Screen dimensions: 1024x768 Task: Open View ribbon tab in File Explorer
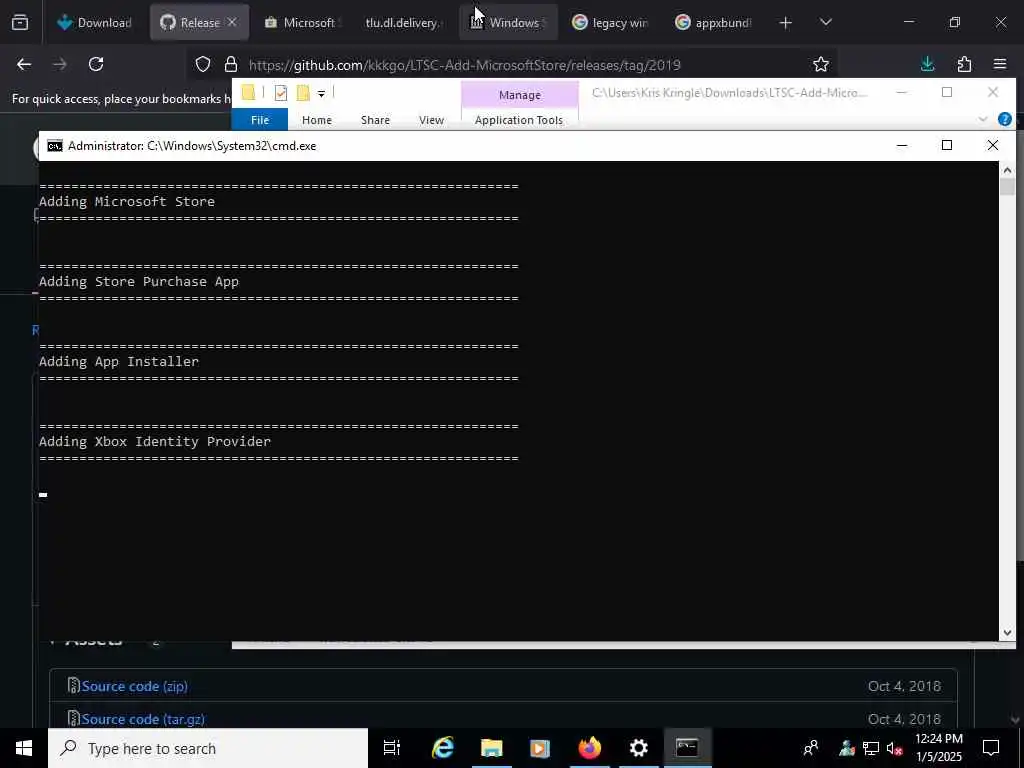click(431, 120)
